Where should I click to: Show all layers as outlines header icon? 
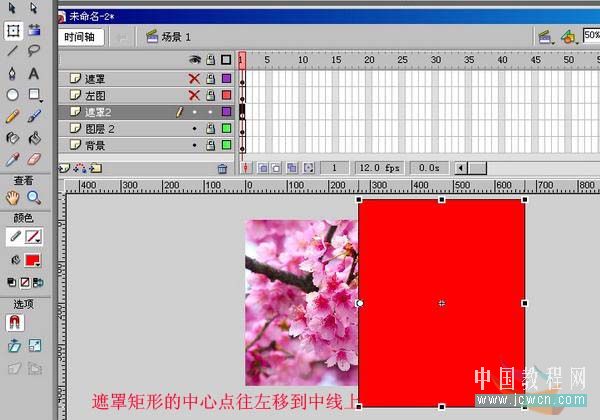(x=226, y=60)
